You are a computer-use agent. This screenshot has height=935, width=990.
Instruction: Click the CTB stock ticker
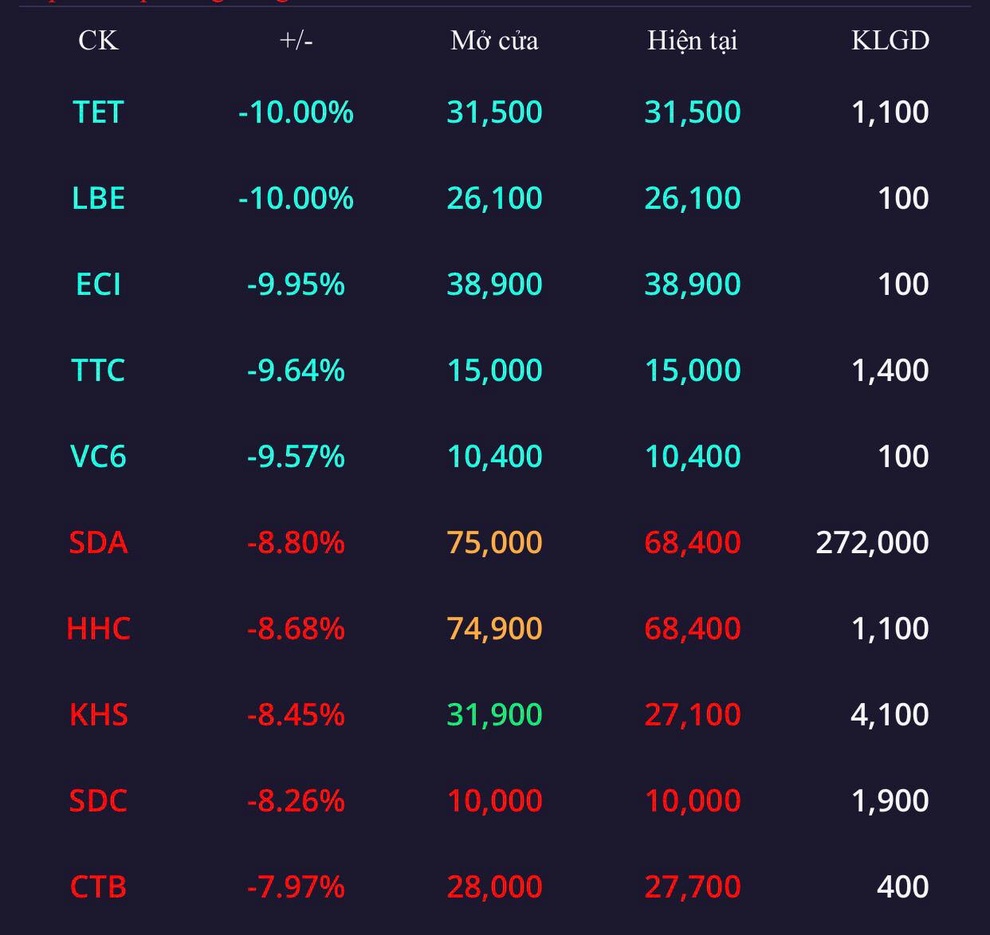[x=98, y=887]
